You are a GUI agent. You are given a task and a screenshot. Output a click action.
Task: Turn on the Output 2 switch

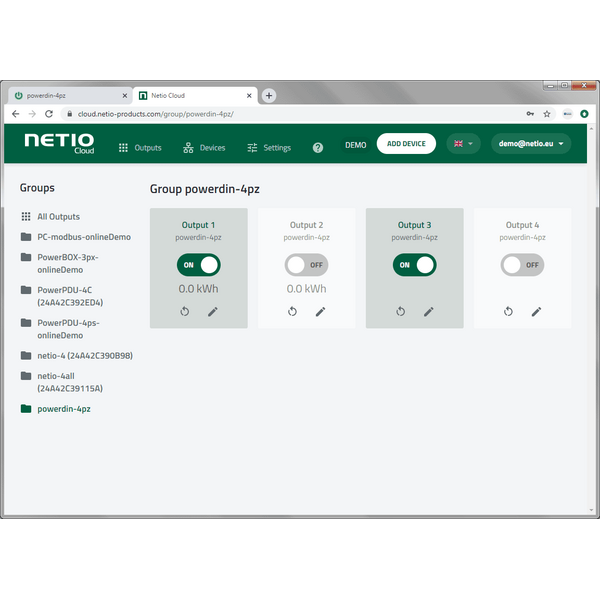(x=306, y=265)
